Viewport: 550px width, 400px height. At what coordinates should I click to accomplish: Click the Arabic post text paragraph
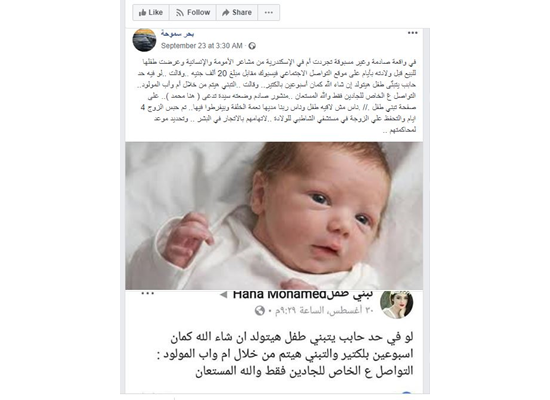tap(277, 96)
